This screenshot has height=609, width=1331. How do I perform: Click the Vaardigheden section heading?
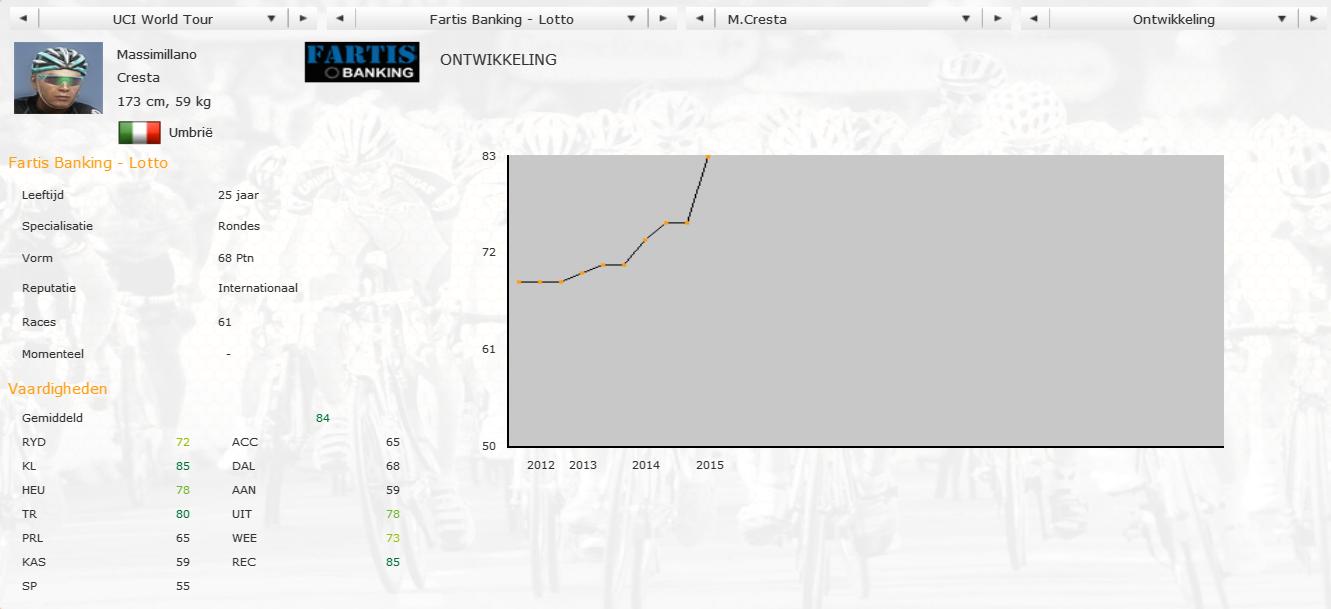tap(58, 389)
